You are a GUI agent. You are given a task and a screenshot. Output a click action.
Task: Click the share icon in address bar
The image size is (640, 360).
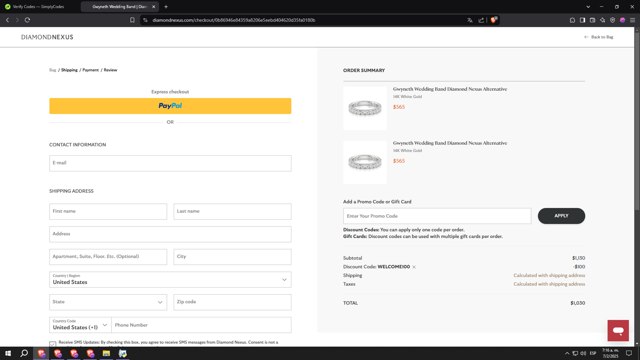tap(481, 20)
